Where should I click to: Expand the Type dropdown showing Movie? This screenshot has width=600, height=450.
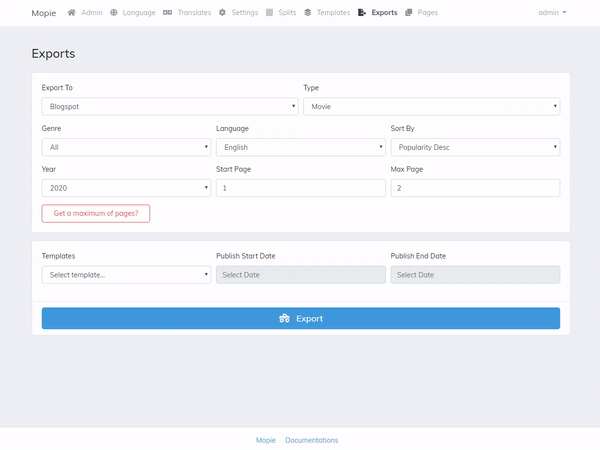click(431, 106)
